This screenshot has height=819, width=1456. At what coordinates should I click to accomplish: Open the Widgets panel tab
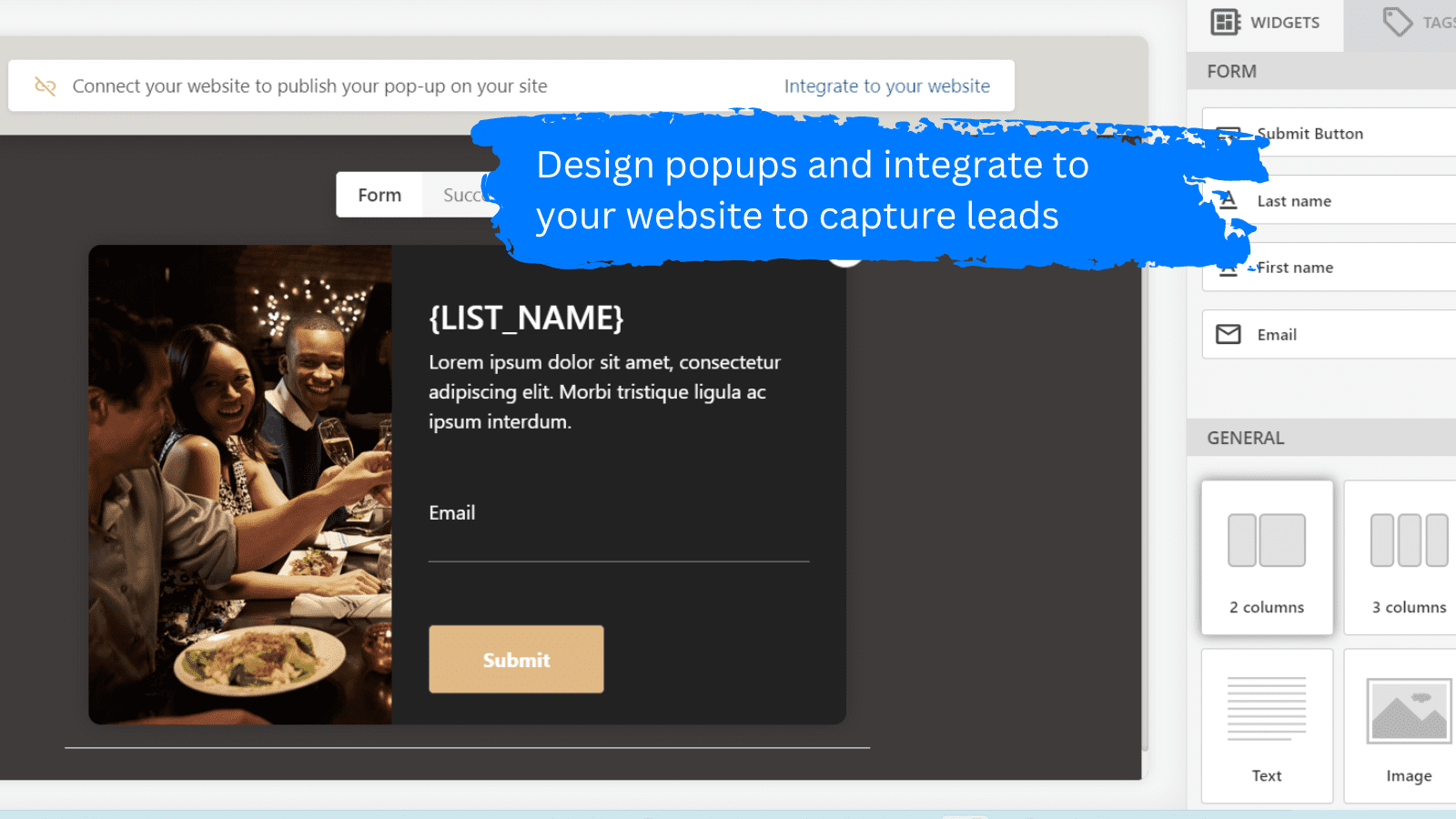coord(1266,23)
